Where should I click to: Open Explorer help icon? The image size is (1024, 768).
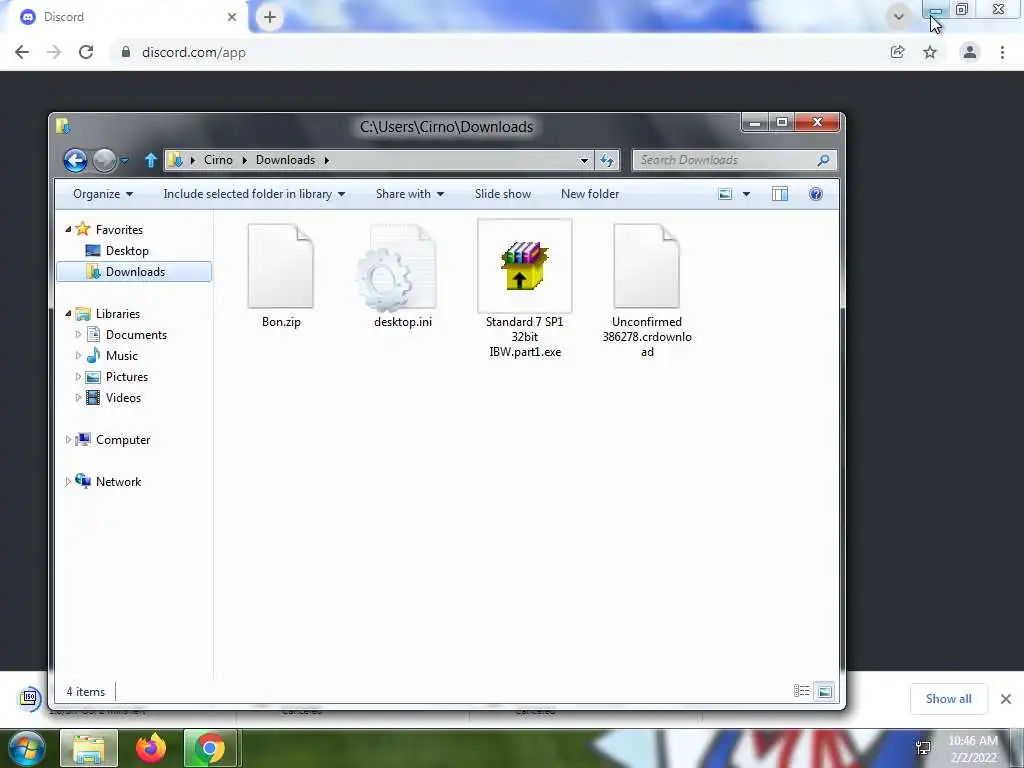click(x=816, y=194)
